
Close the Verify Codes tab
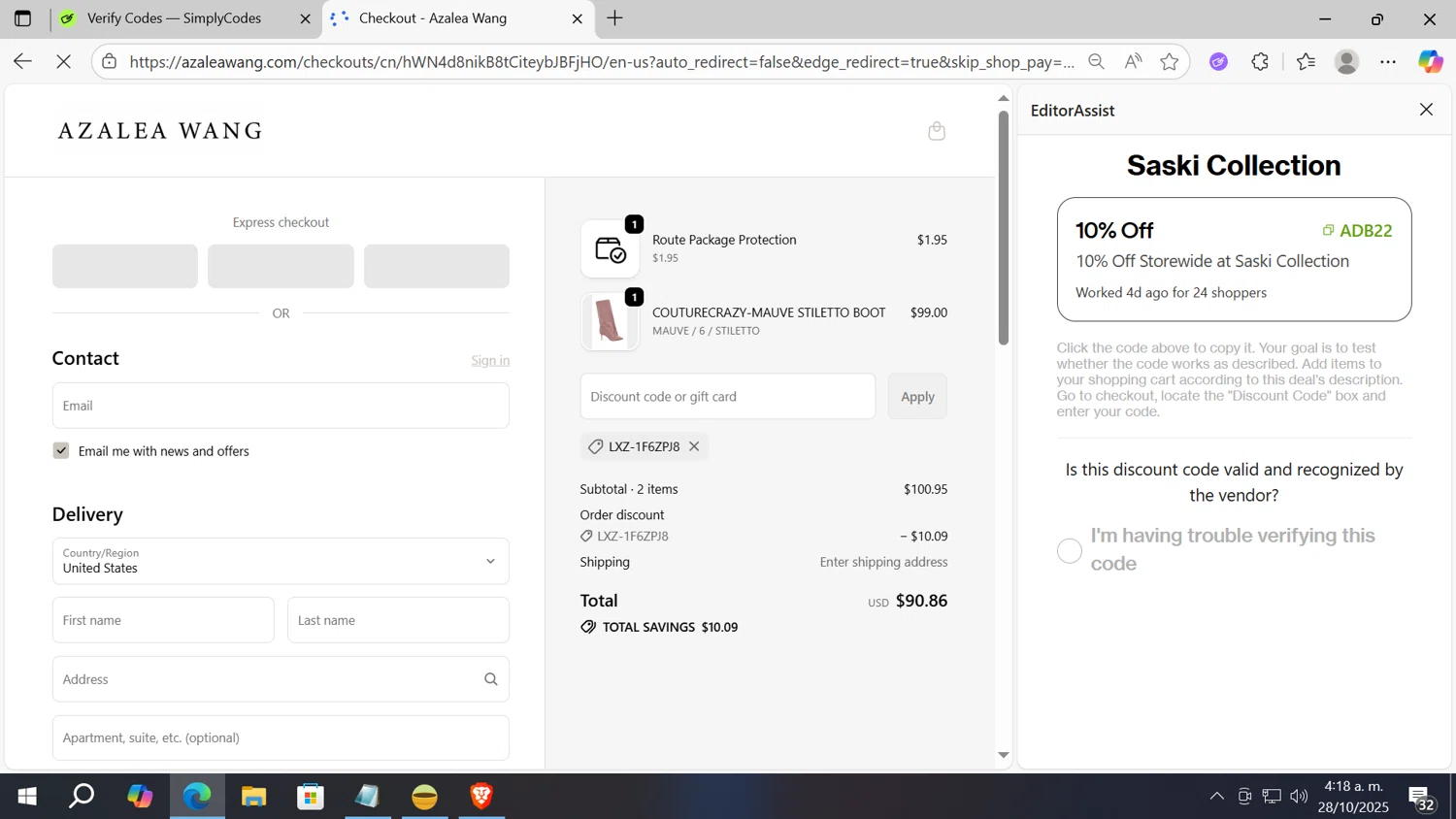click(x=305, y=18)
